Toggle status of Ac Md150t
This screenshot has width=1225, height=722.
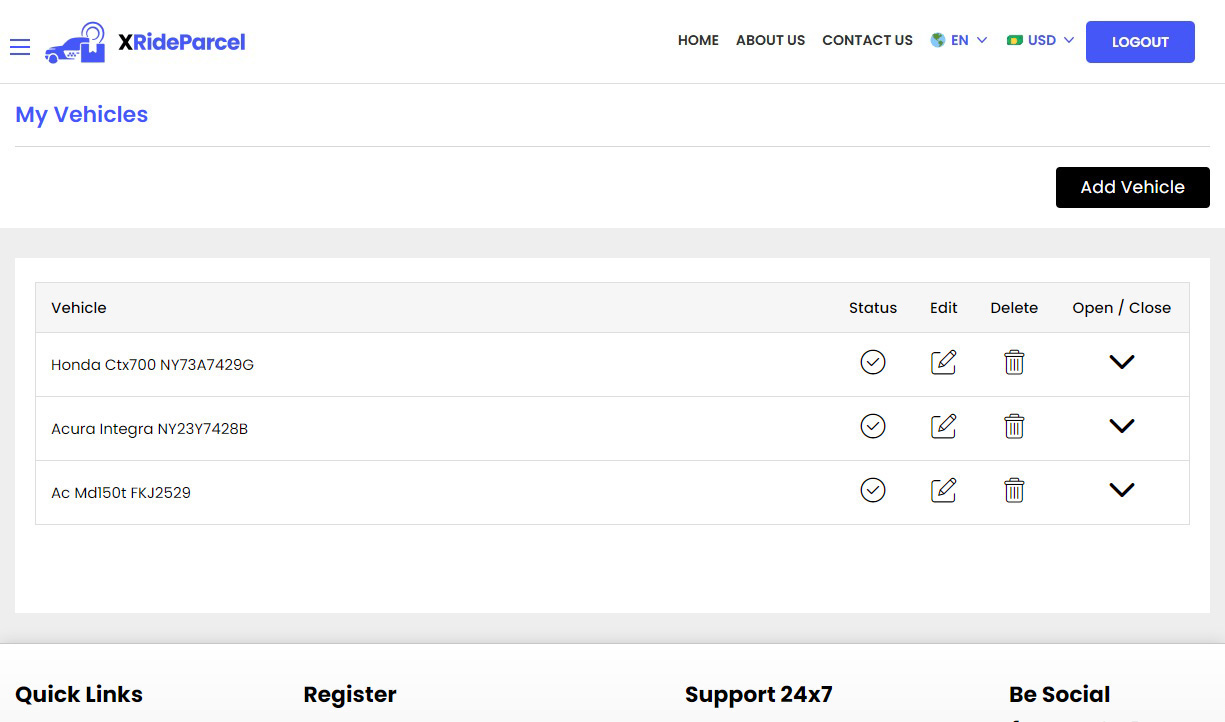pyautogui.click(x=873, y=490)
